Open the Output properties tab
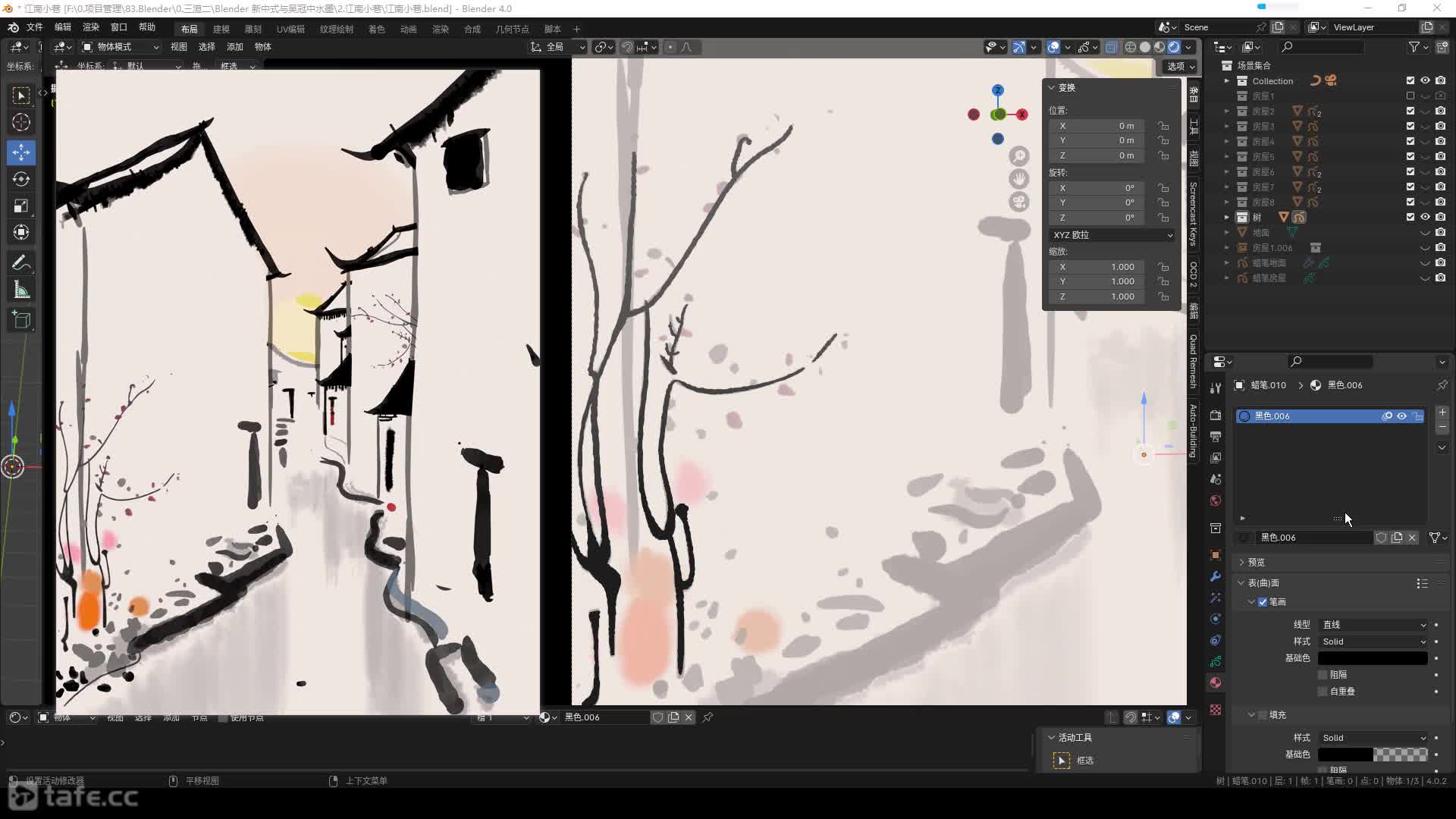The width and height of the screenshot is (1456, 819). tap(1216, 436)
